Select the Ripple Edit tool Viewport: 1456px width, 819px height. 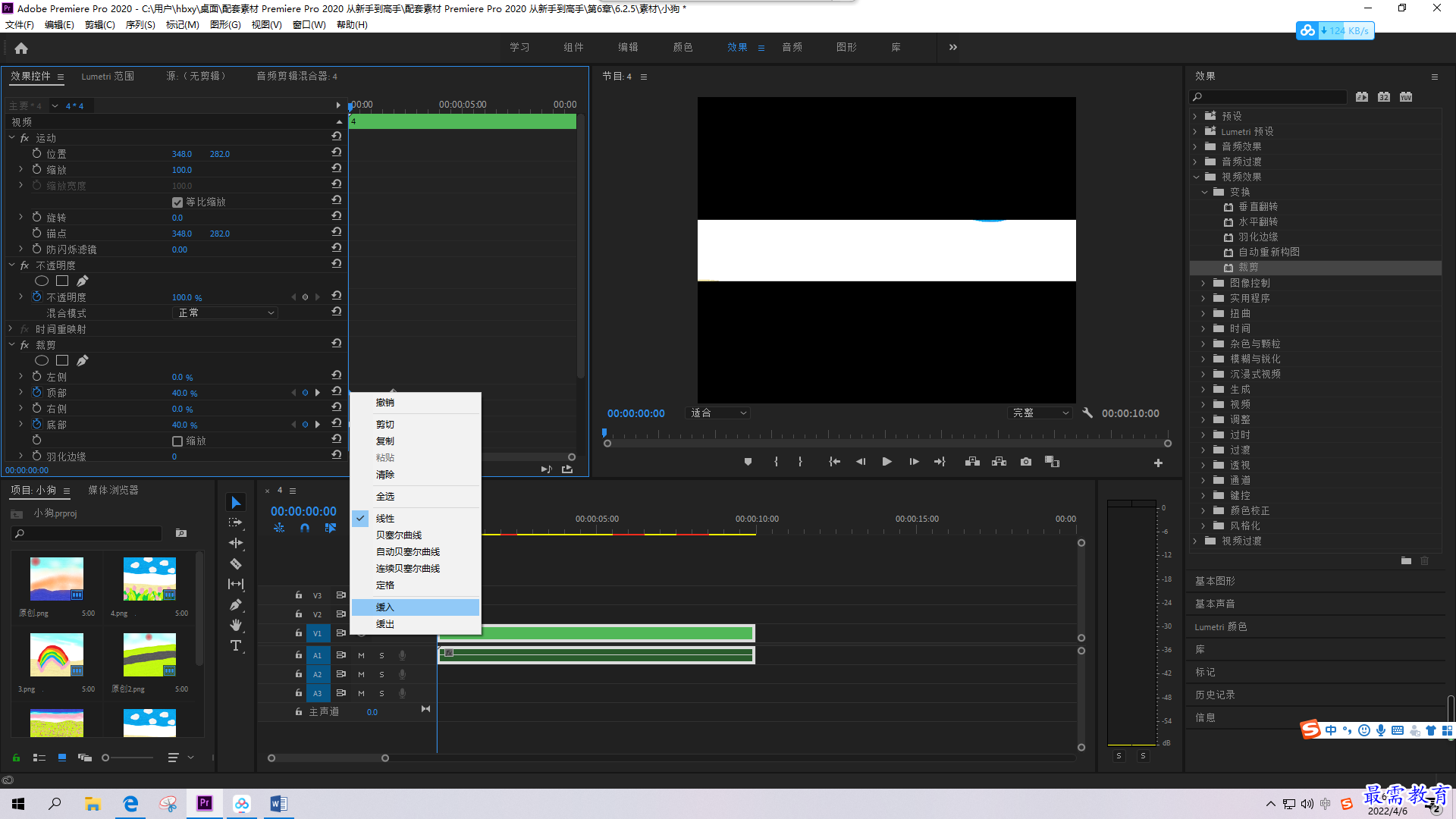coord(236,543)
